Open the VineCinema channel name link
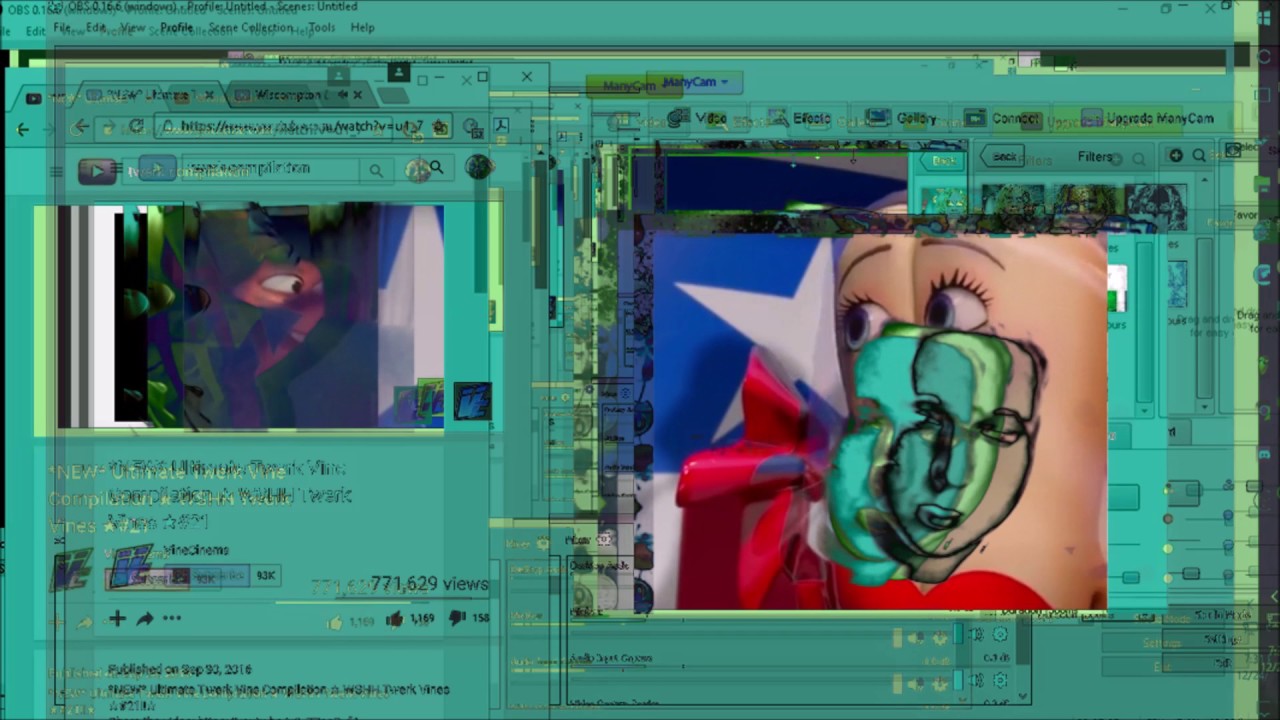Image resolution: width=1280 pixels, height=720 pixels. pos(196,550)
